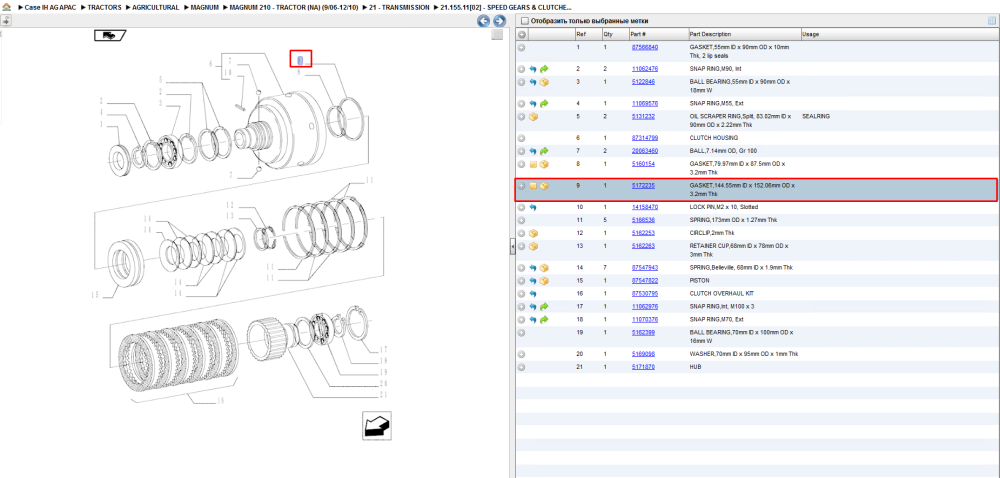The width and height of the screenshot is (1000, 478).
Task: Open the column layout icon above the parts table
Action: point(992,20)
